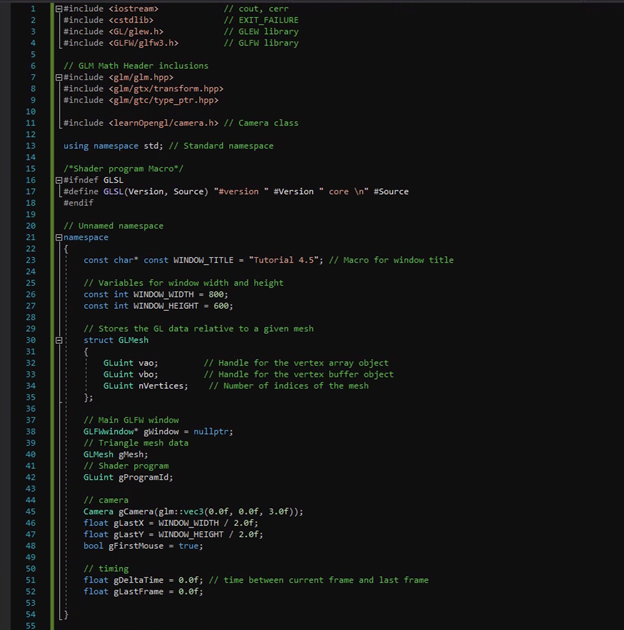Viewport: 624px width, 630px height.
Task: Click the <glm/gtx/transform.hpp> include text
Action: [166, 89]
